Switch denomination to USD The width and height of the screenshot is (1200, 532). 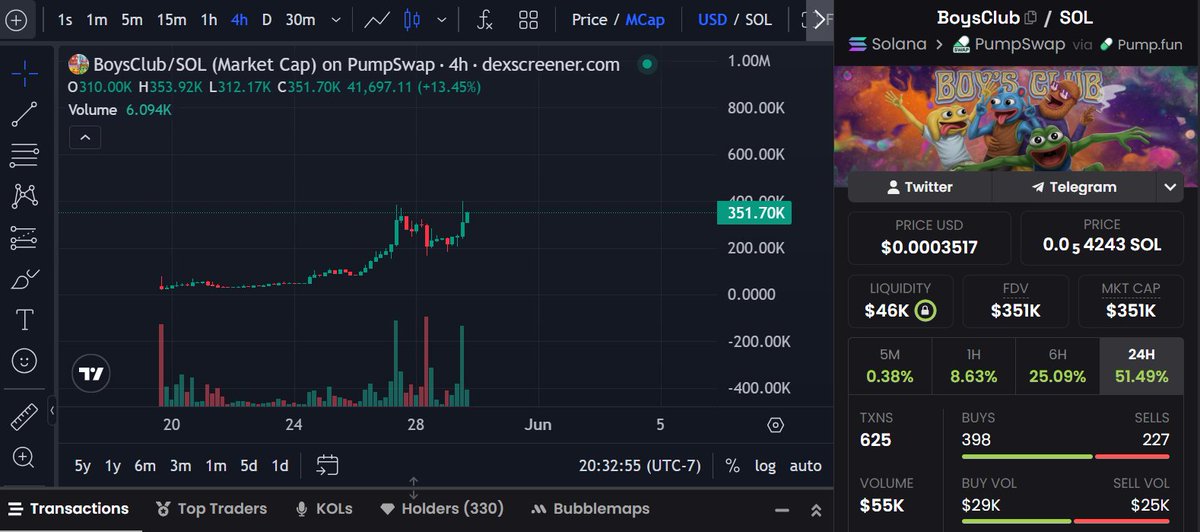point(712,19)
